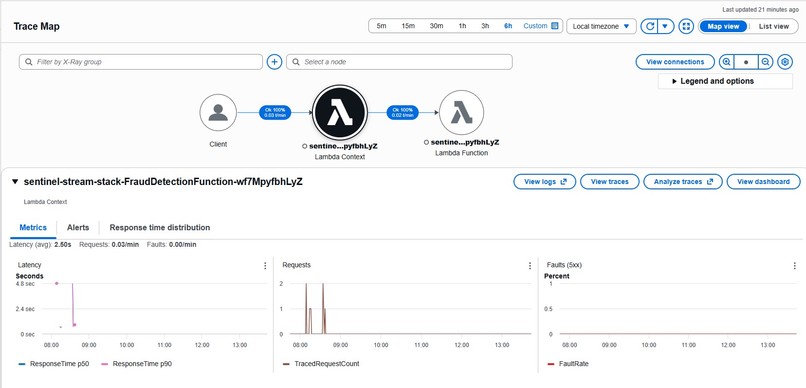Viewport: 806px width, 388px height.
Task: Open the refresh interval dropdown arrow
Action: (666, 26)
